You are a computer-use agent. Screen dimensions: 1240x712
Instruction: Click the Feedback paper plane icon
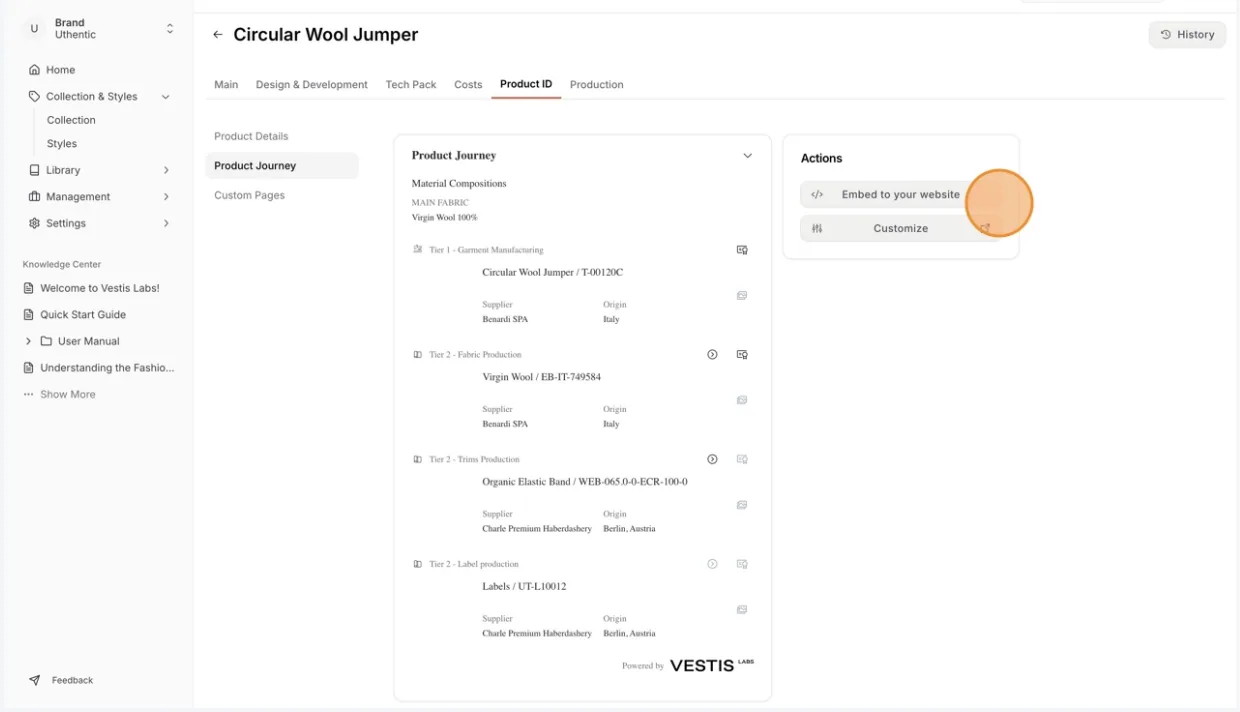[x=35, y=680]
